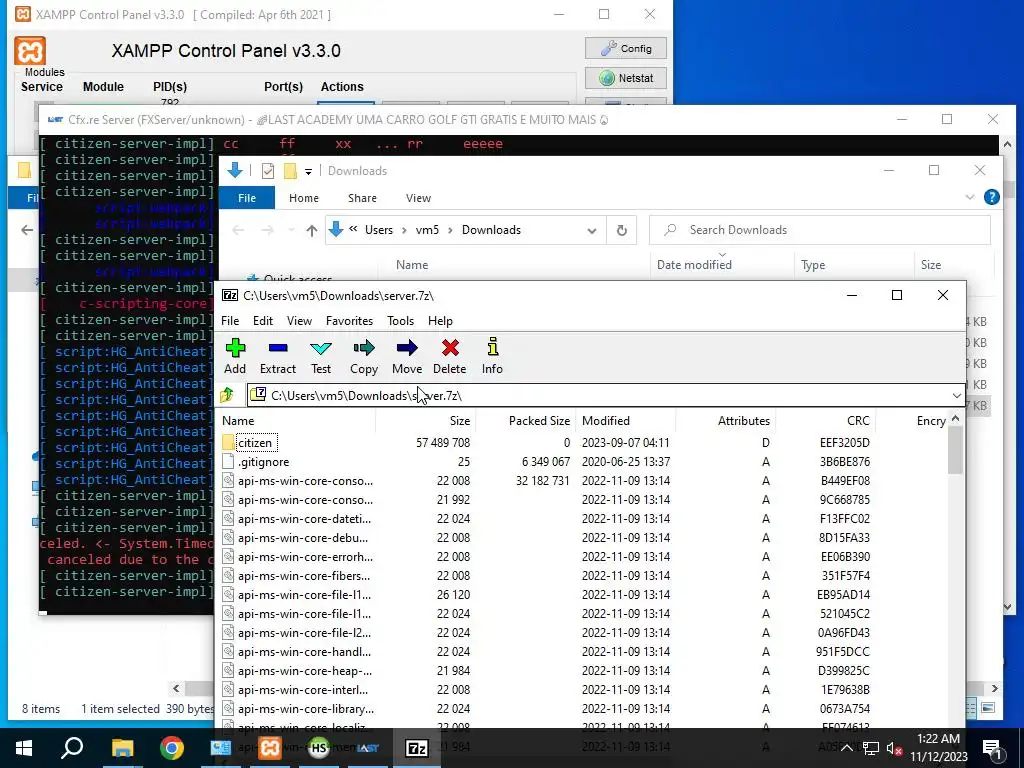The image size is (1024, 768).
Task: Sort Downloads by Date modified column
Action: coord(694,264)
